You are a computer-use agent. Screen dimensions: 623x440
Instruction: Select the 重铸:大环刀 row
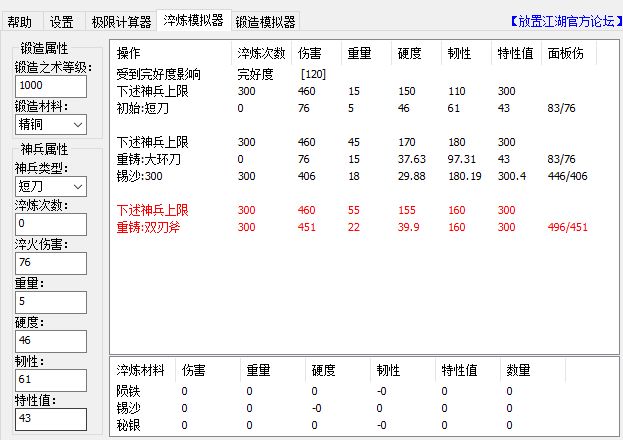[354, 159]
